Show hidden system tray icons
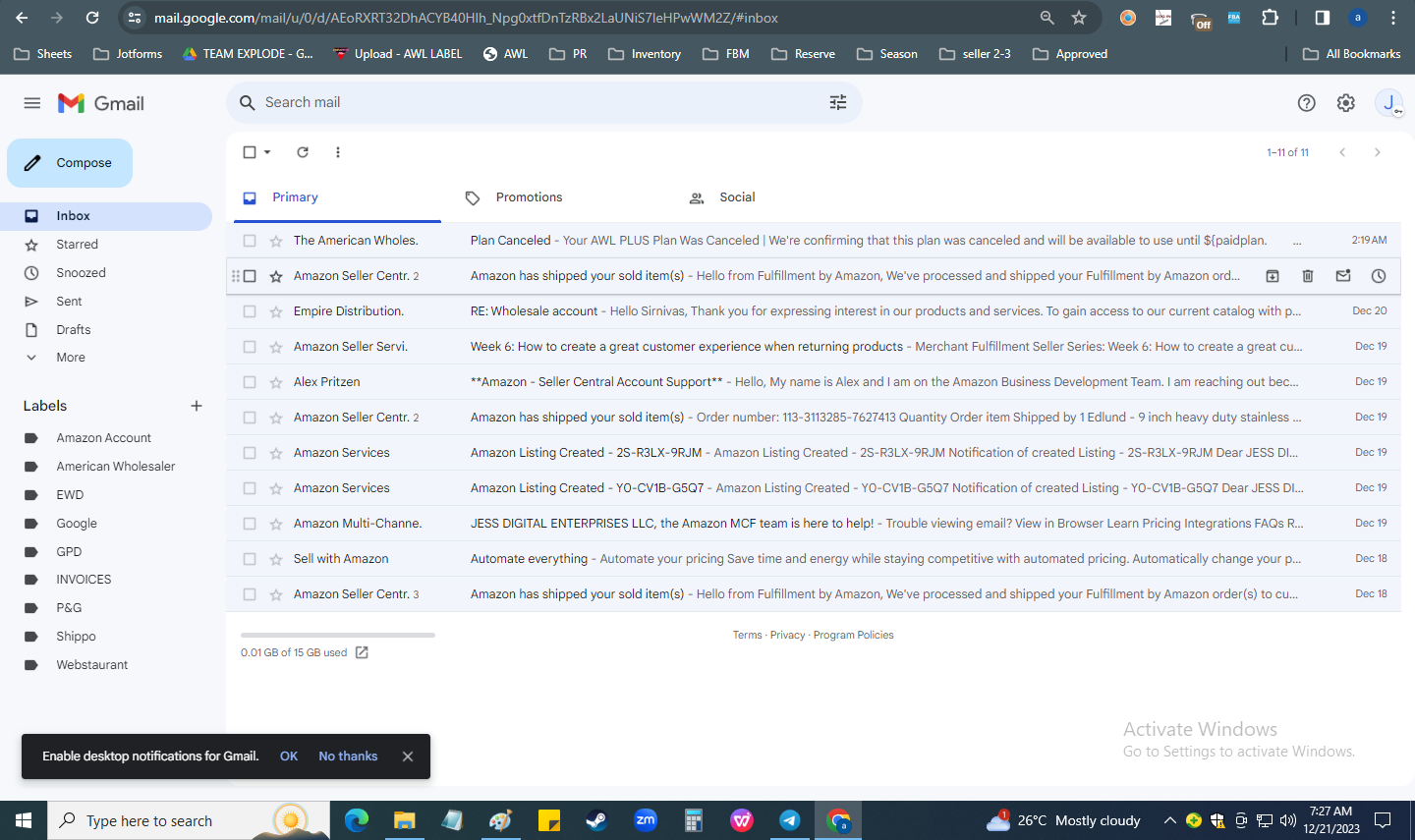The image size is (1415, 840). click(1169, 820)
